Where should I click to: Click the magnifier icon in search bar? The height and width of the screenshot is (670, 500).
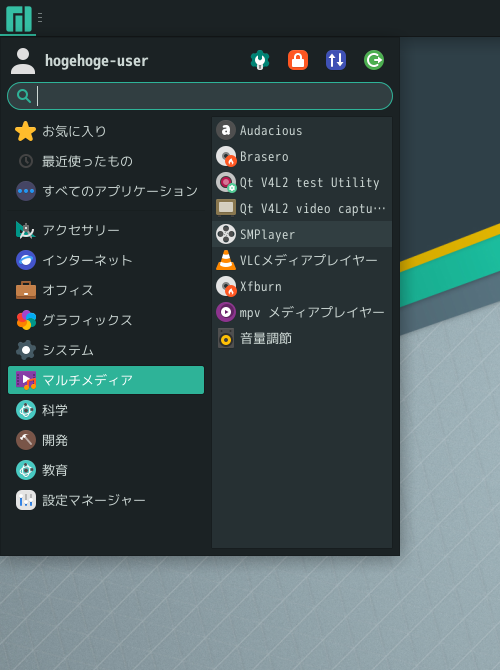tap(24, 96)
